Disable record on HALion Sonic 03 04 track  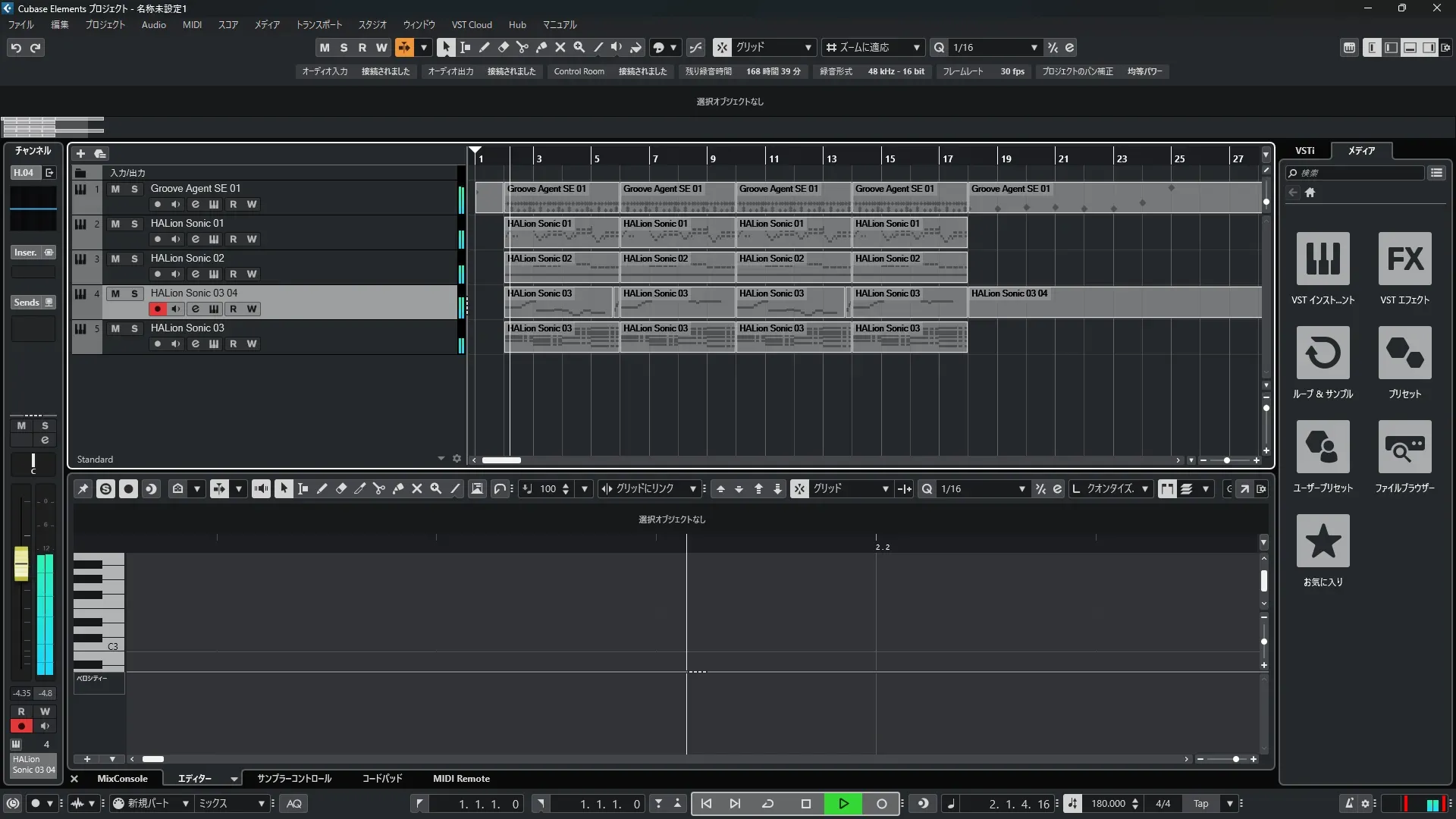pyautogui.click(x=157, y=309)
